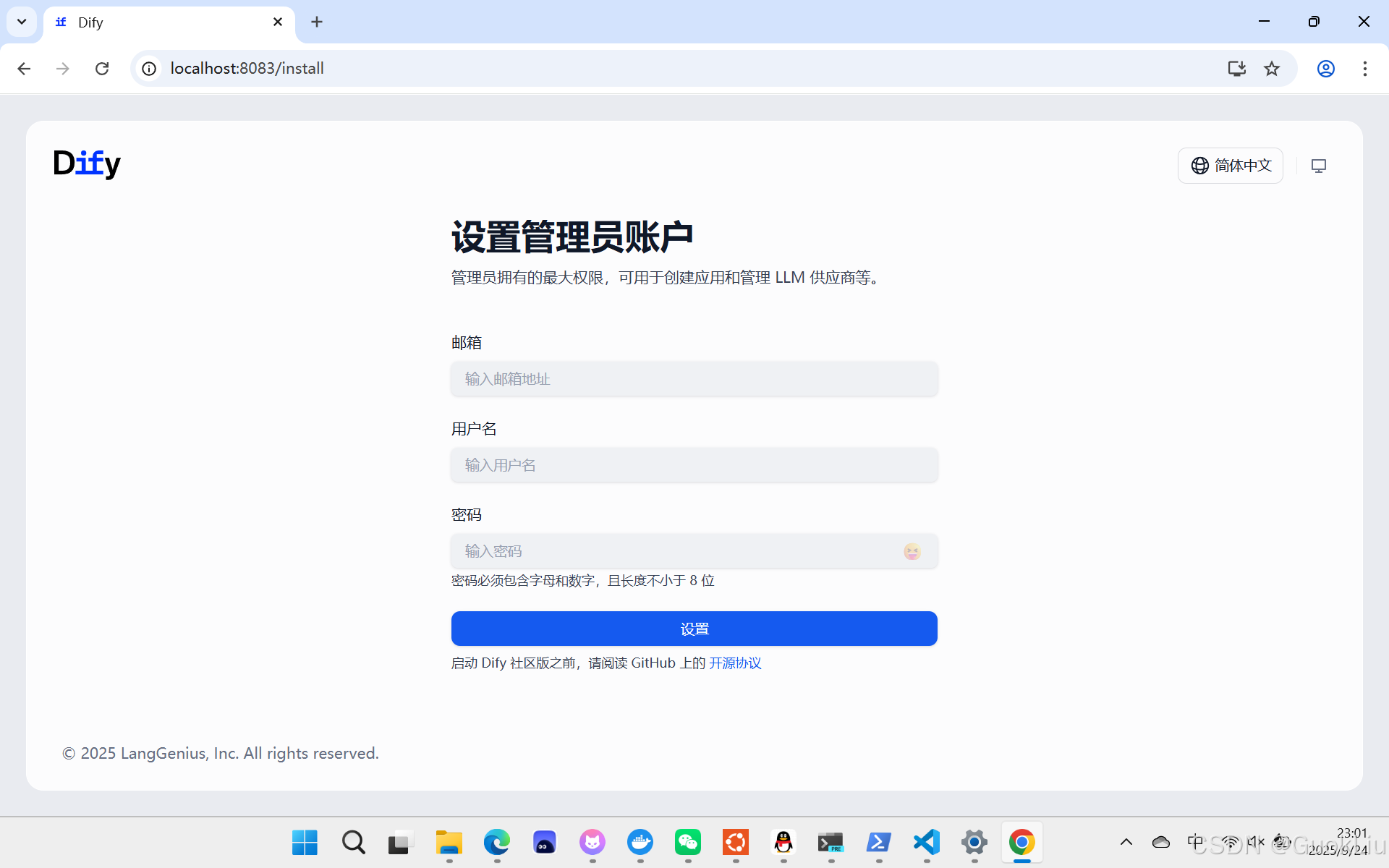Open the 开源协议 license link
This screenshot has height=868, width=1389.
[735, 663]
